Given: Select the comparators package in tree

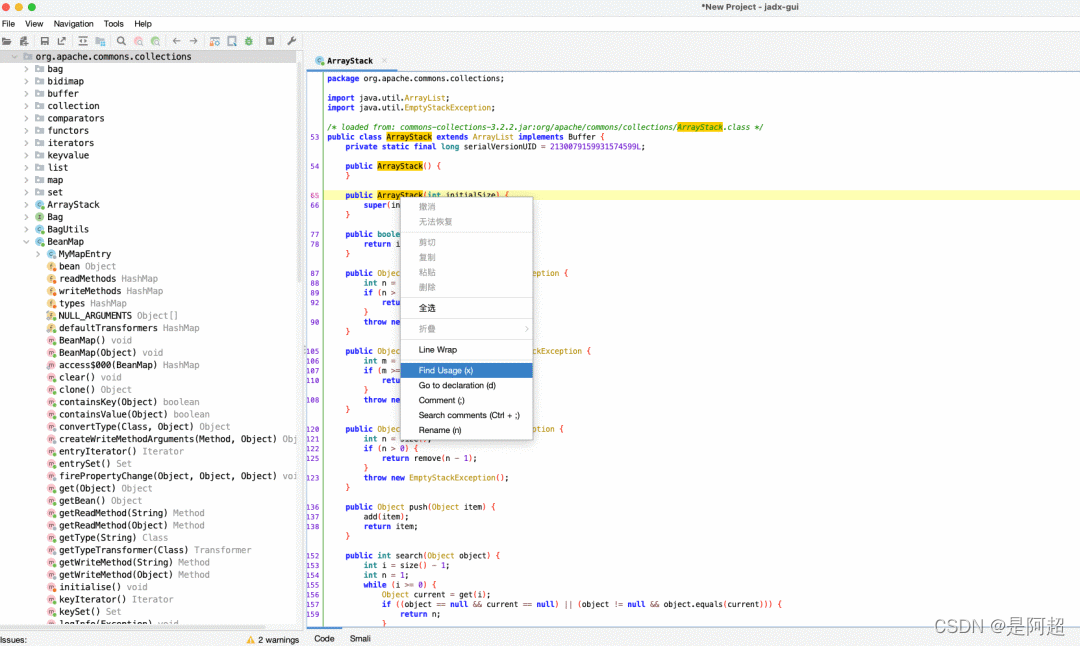Looking at the screenshot, I should (76, 118).
